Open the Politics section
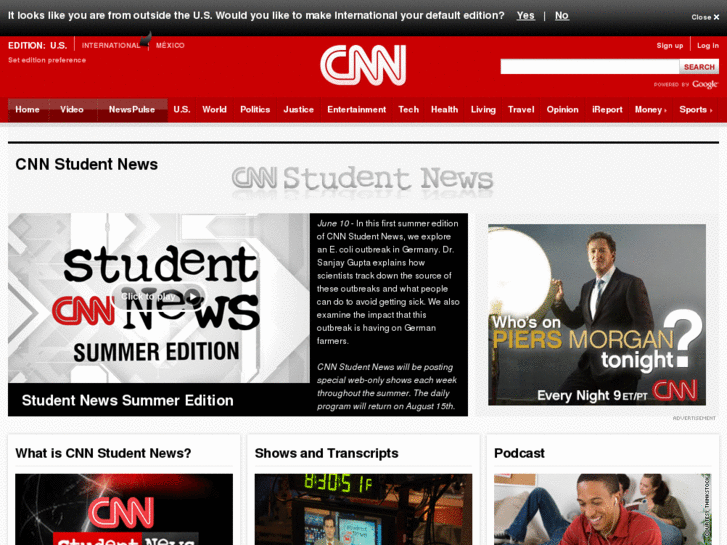This screenshot has height=545, width=727. click(255, 110)
